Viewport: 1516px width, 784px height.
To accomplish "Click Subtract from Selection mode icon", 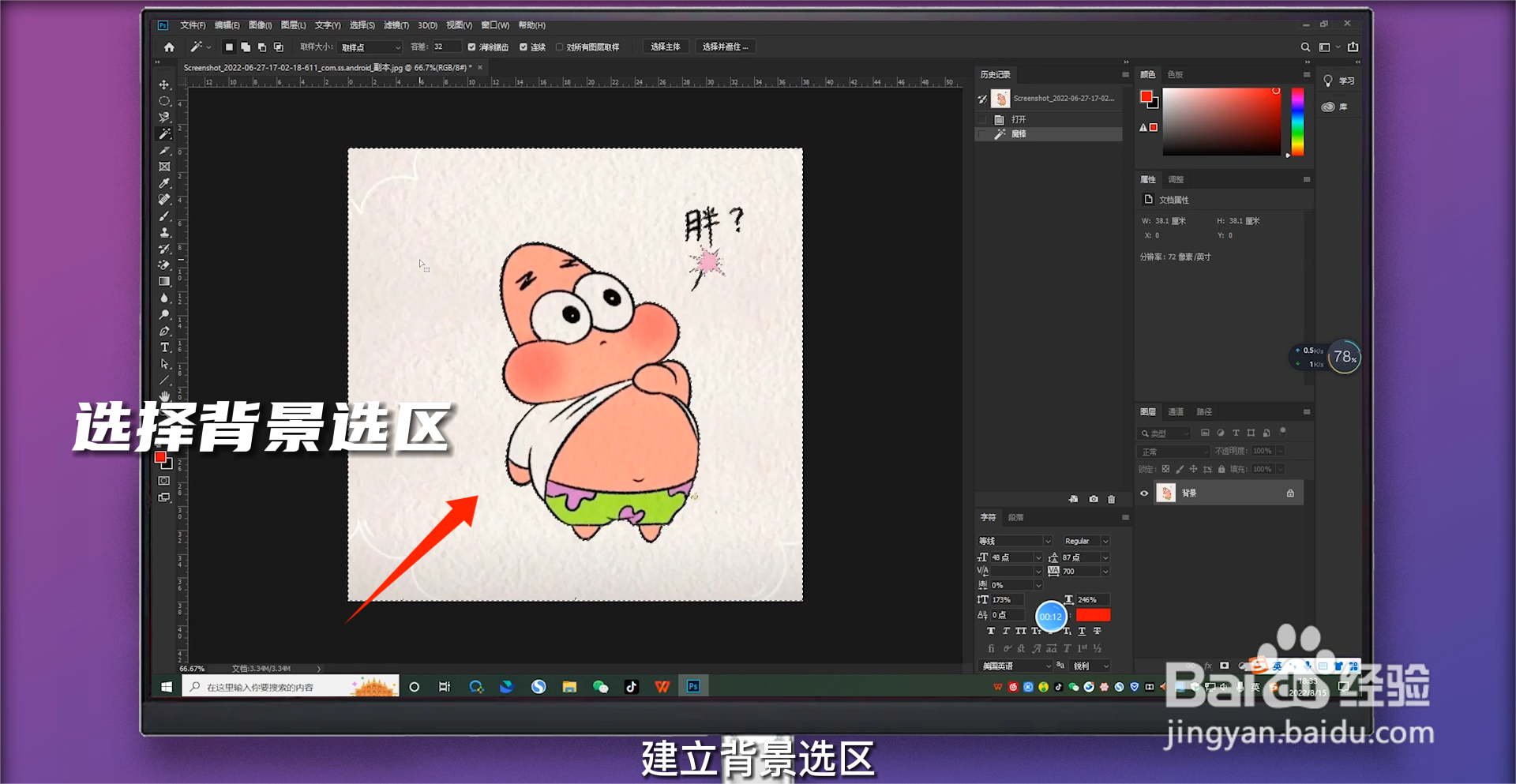I will (262, 47).
